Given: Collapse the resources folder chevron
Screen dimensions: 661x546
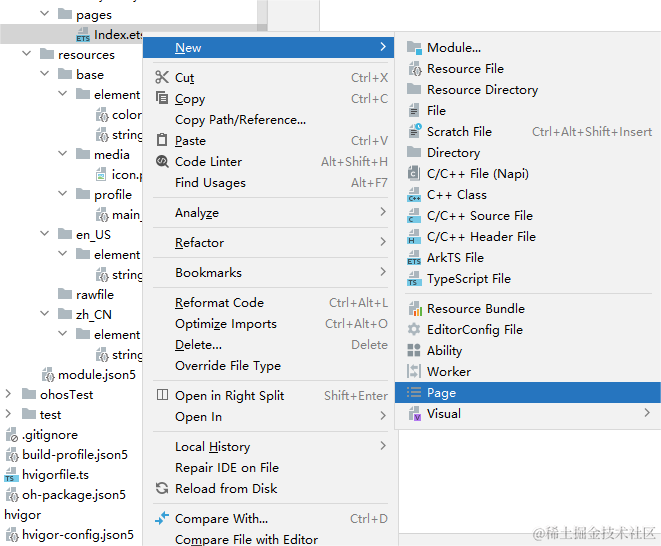Looking at the screenshot, I should 27,54.
